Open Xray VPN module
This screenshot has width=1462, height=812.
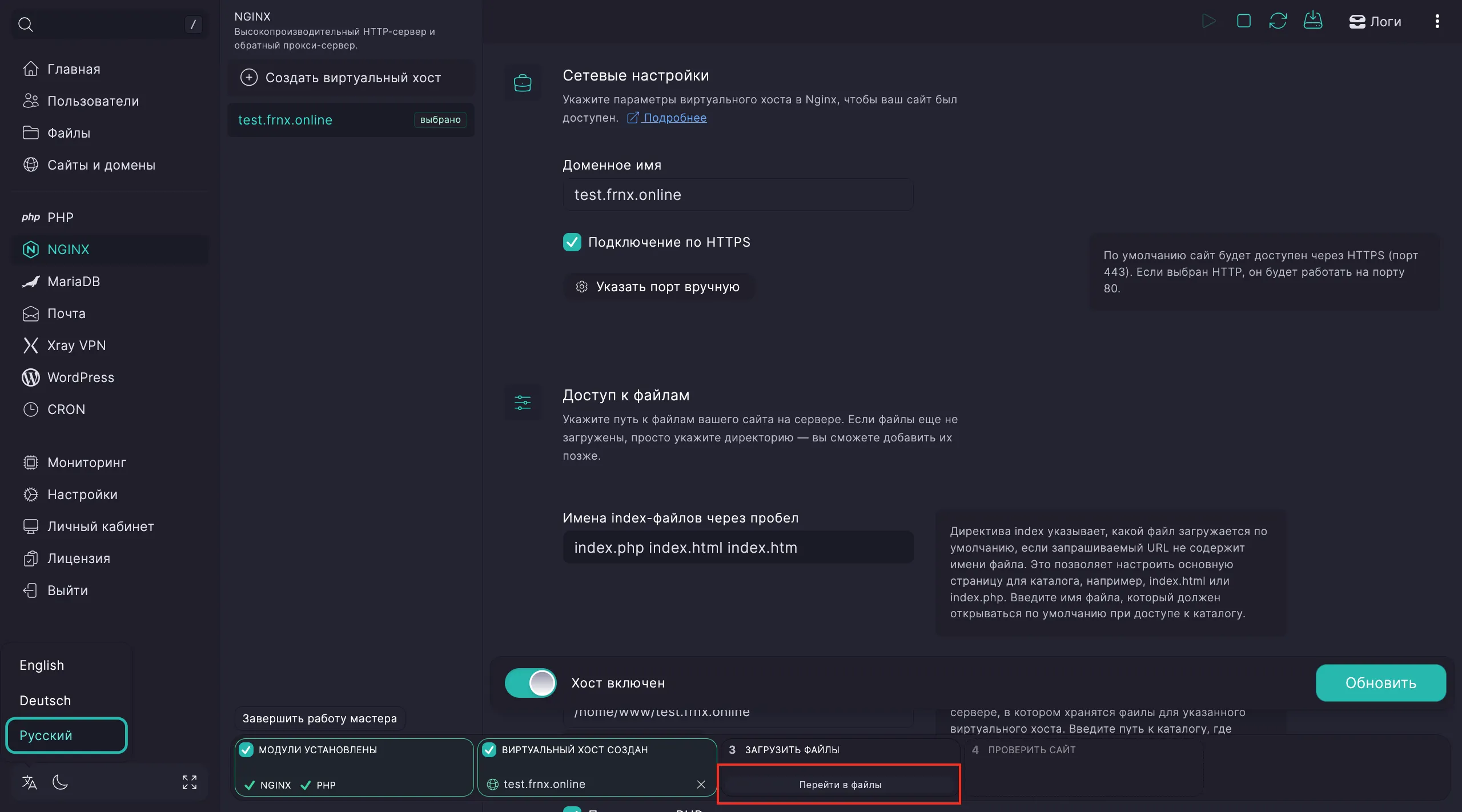pos(111,345)
